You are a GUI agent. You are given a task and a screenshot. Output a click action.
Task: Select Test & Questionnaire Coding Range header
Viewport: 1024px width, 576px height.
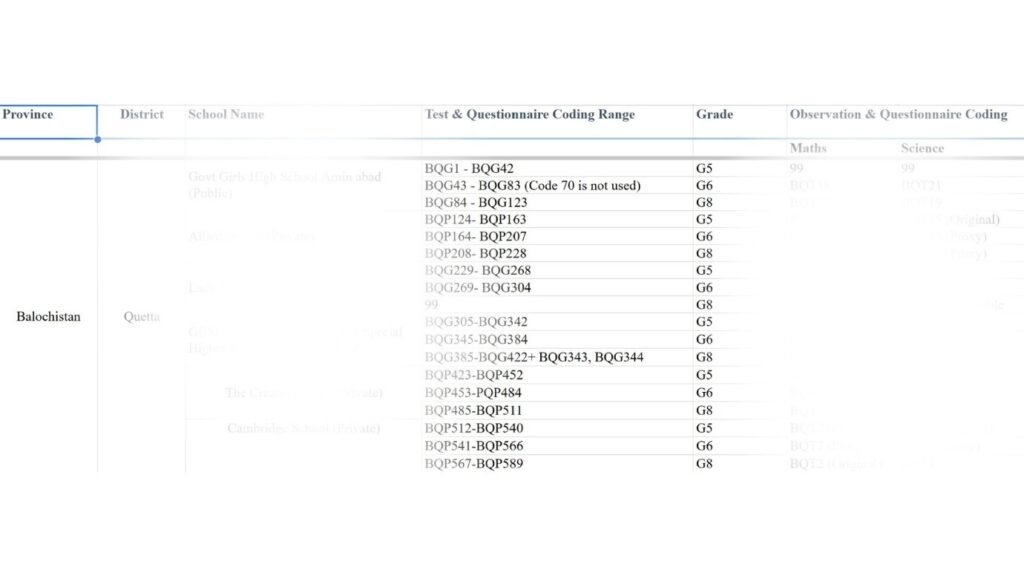(530, 115)
